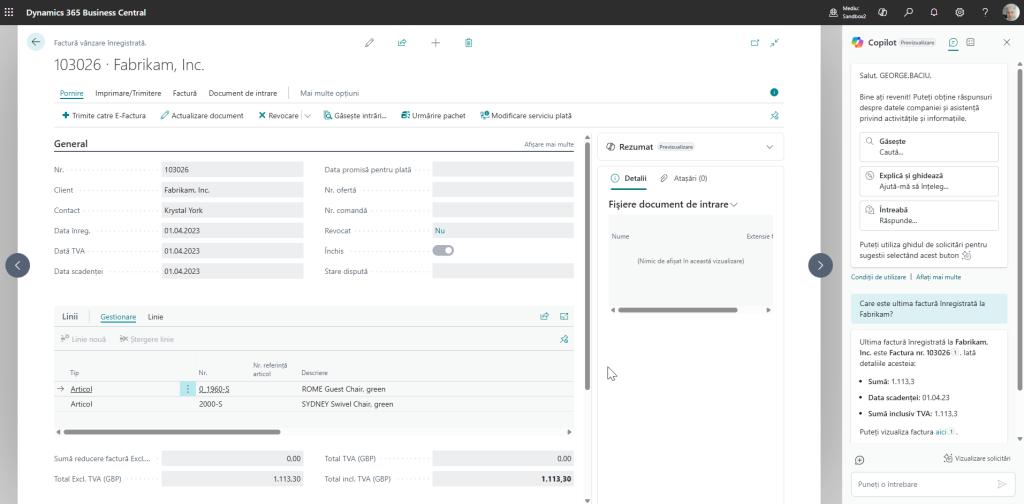Click the file list horizontal scrollbar
The width and height of the screenshot is (1024, 504).
pos(677,310)
